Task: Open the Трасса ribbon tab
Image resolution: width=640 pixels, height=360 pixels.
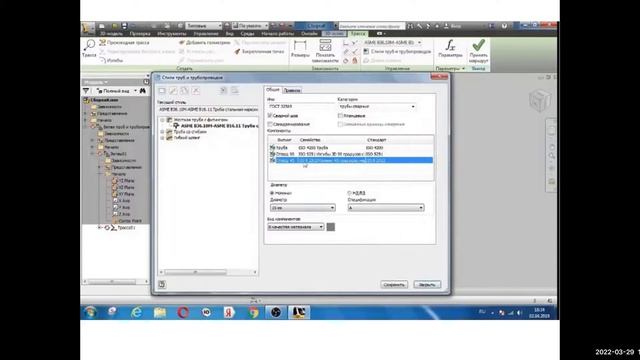Action: tap(358, 33)
